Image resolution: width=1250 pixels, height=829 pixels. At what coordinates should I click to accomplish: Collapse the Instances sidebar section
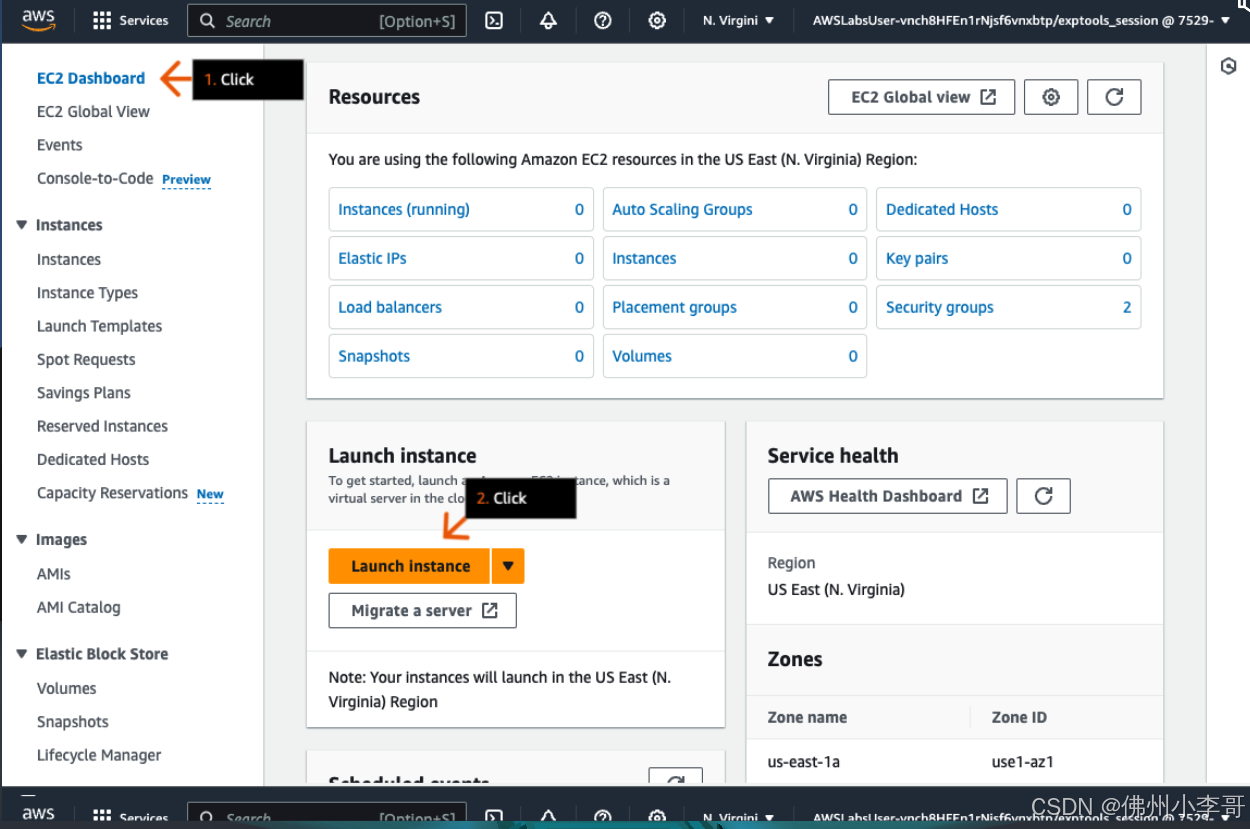[22, 225]
